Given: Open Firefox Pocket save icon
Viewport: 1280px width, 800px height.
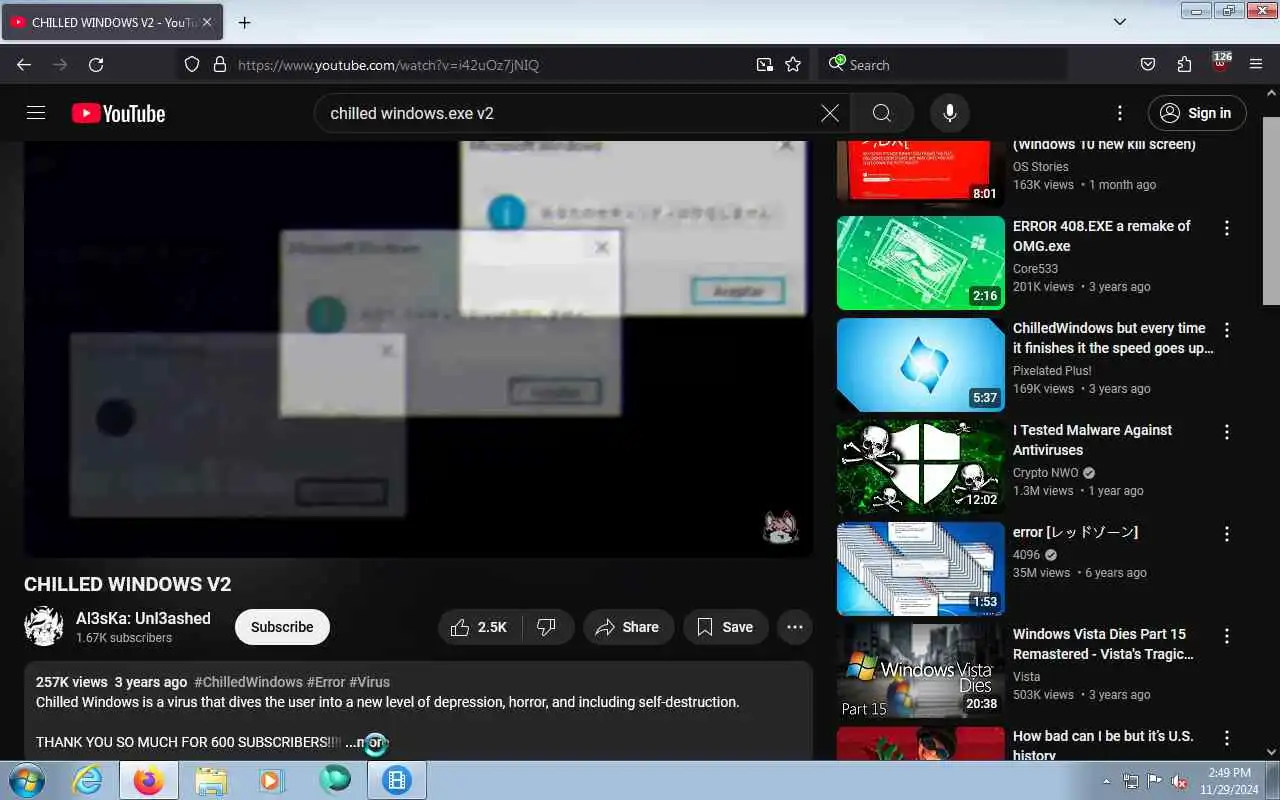Looking at the screenshot, I should [x=1148, y=65].
